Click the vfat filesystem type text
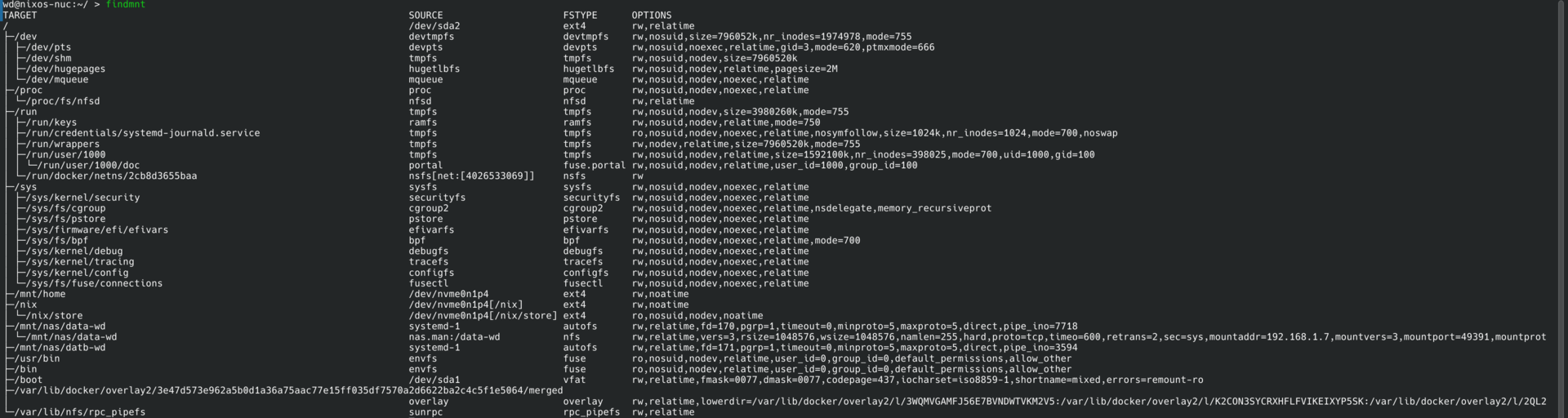The height and width of the screenshot is (418, 1568). tap(574, 380)
